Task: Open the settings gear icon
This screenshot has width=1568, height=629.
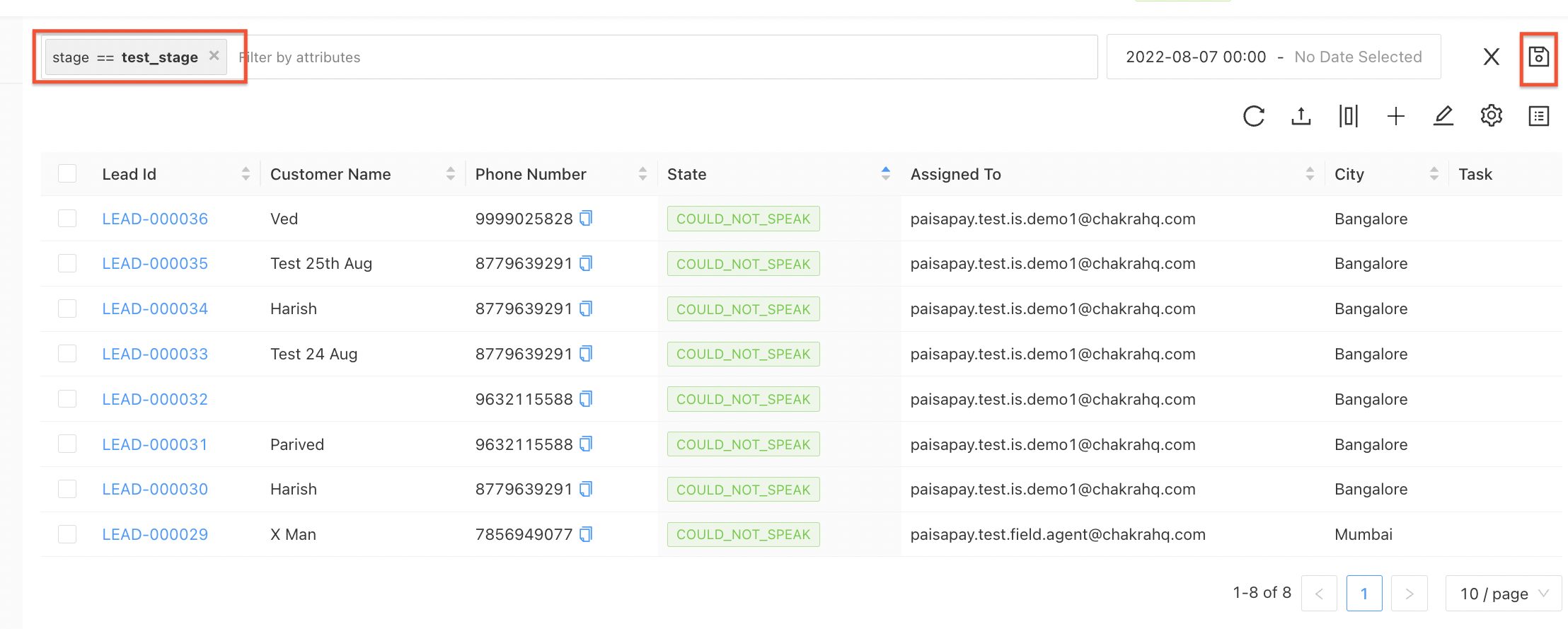Action: (1491, 116)
